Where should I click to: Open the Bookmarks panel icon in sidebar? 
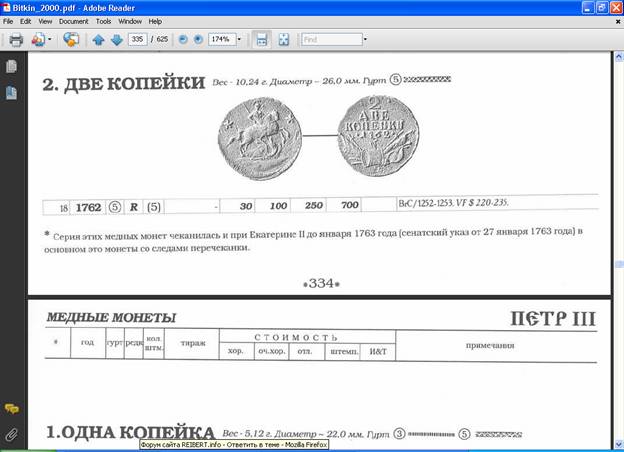[x=12, y=92]
